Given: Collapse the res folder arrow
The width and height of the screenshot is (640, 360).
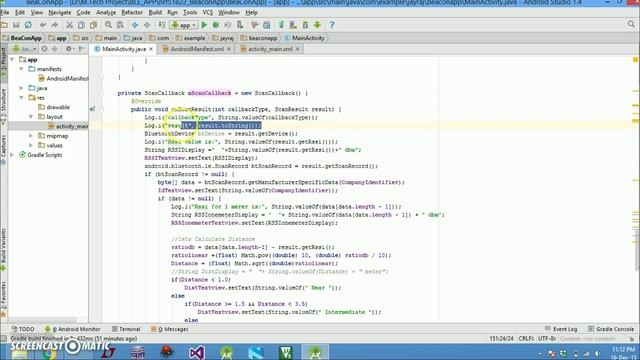Looking at the screenshot, I should [21, 98].
